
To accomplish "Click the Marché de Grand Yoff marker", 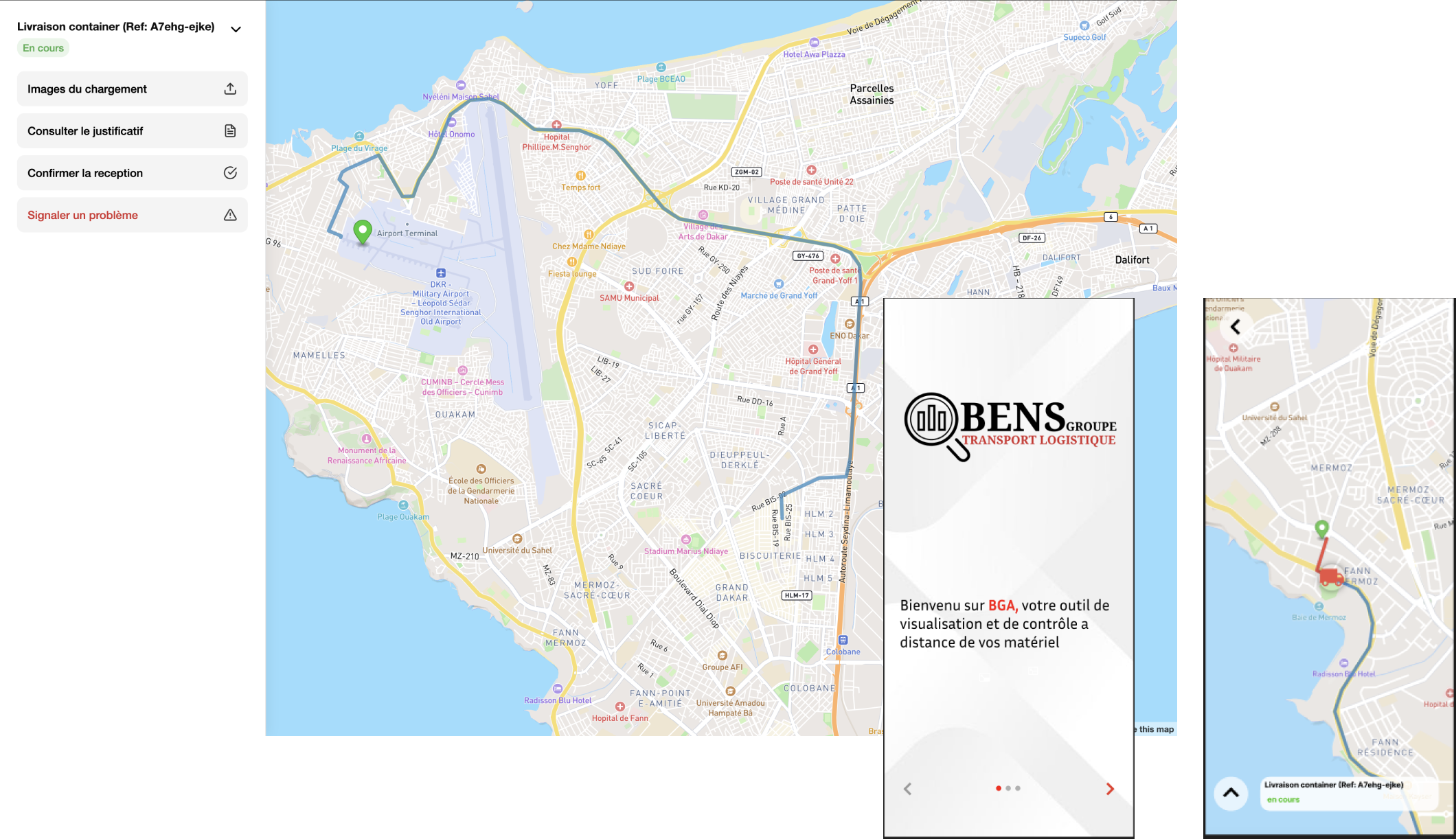I will pyautogui.click(x=778, y=284).
